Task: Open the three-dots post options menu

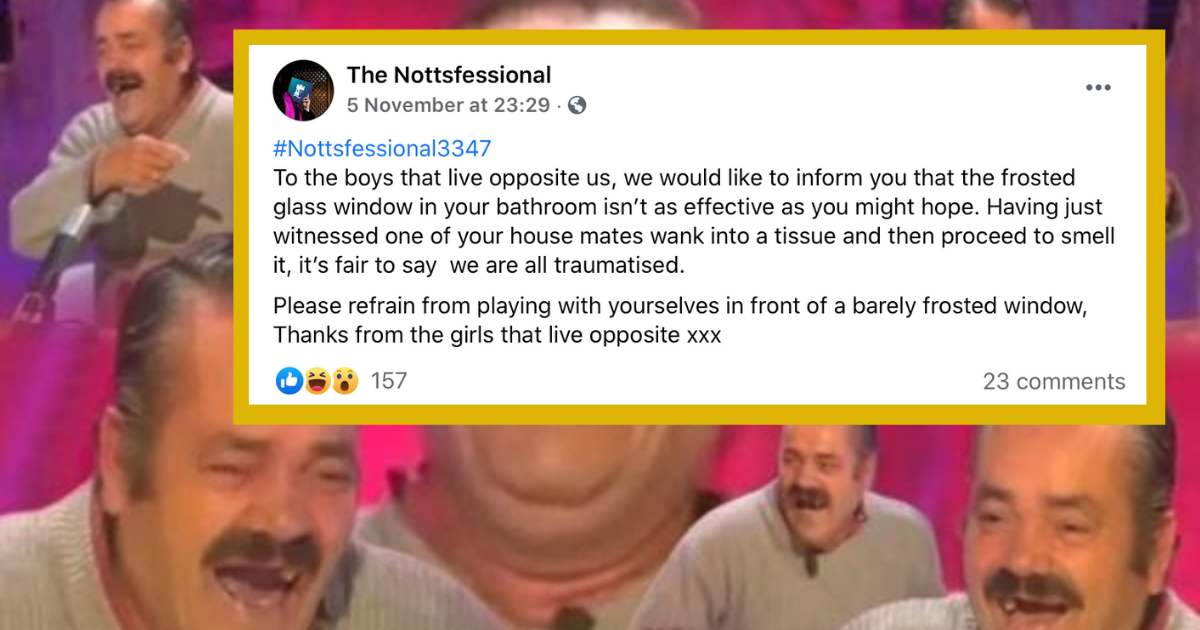Action: tap(1099, 88)
